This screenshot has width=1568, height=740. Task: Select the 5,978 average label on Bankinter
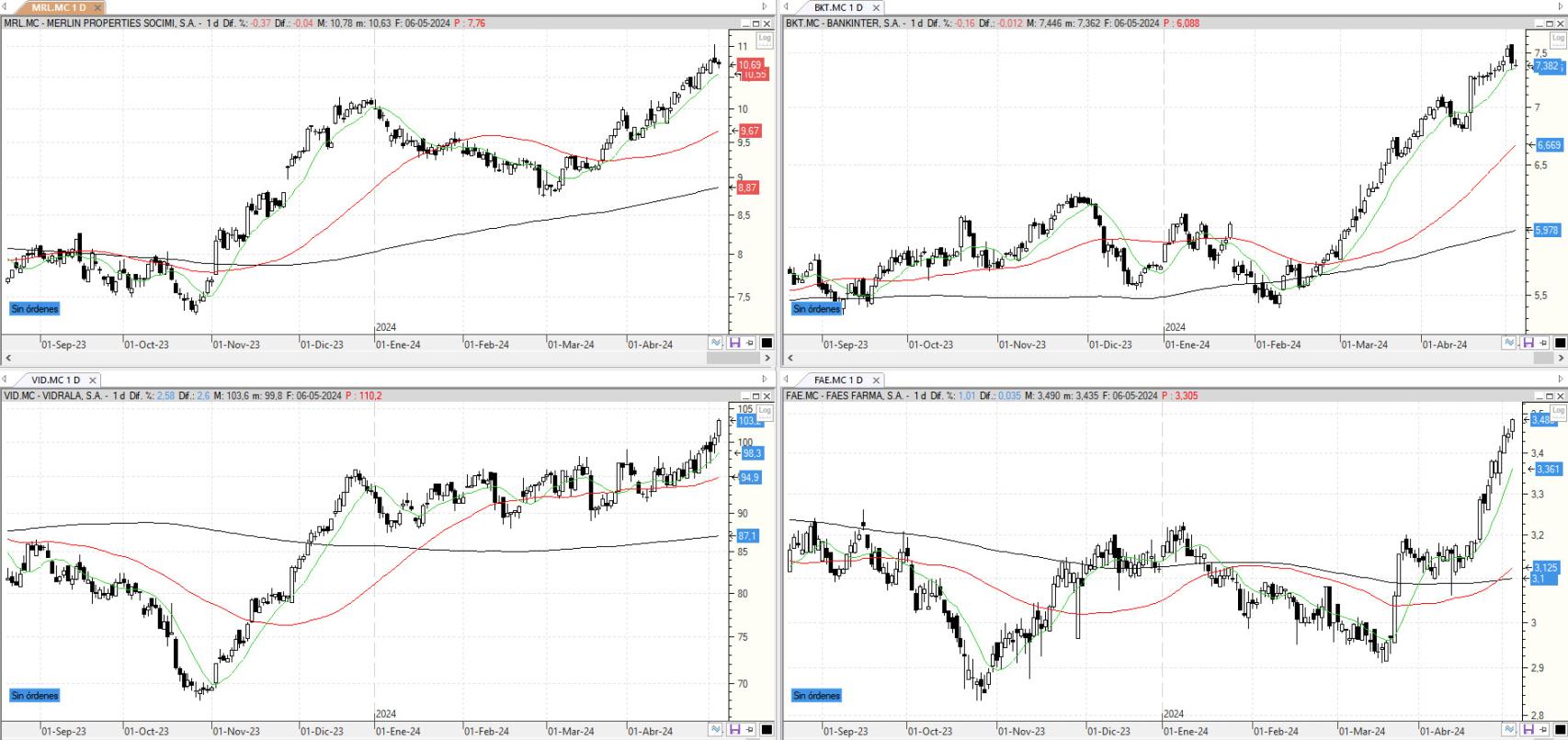click(x=1549, y=231)
